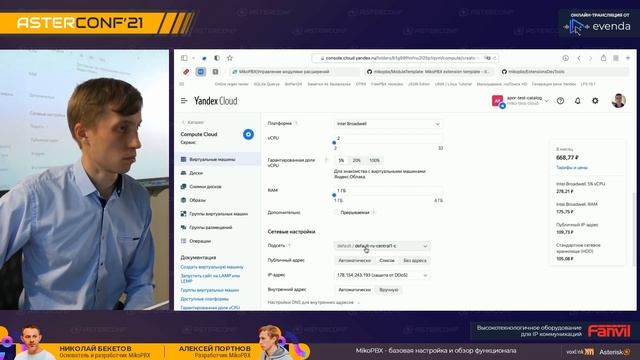
Task: Open the IP-адрес dropdown
Action: point(382,275)
